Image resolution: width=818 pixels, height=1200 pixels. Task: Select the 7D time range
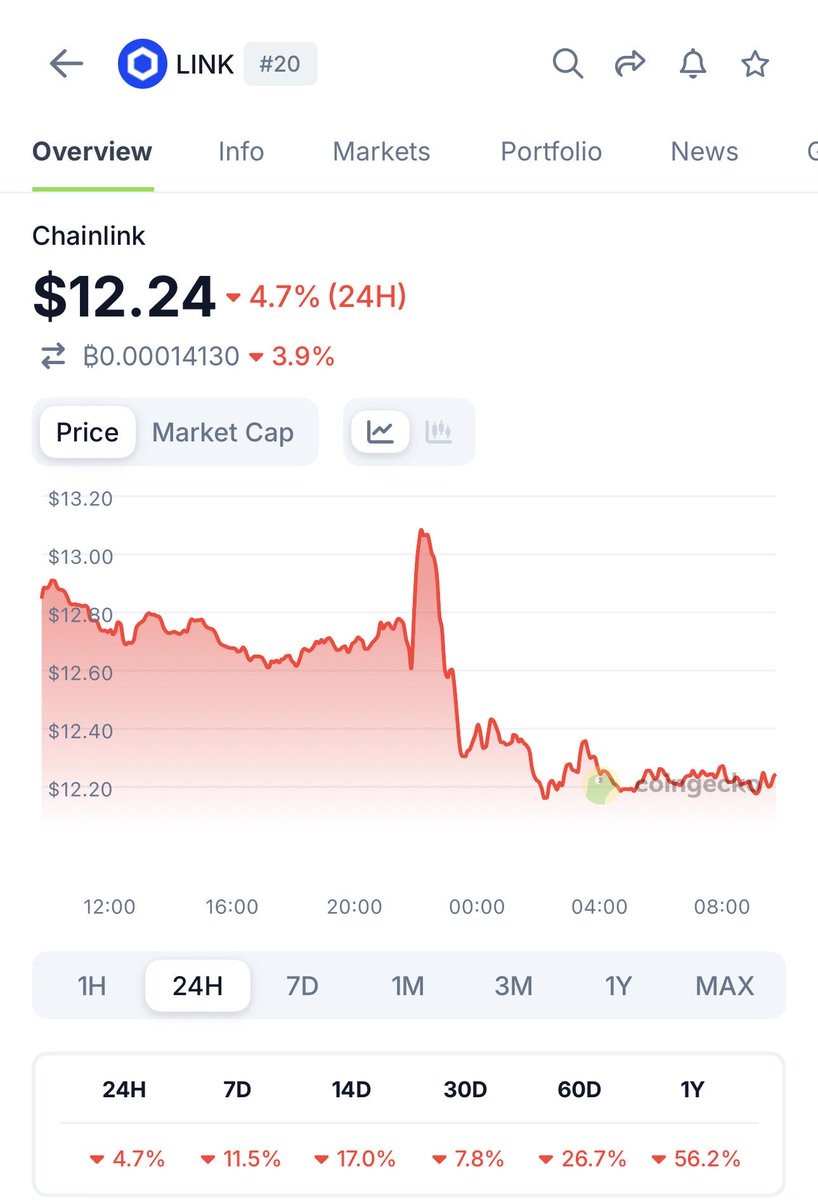pyautogui.click(x=302, y=986)
